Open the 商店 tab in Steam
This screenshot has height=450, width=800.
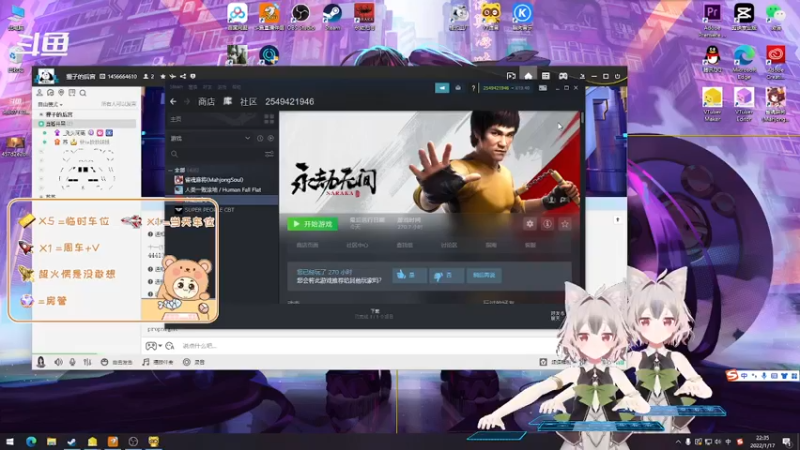(x=206, y=102)
